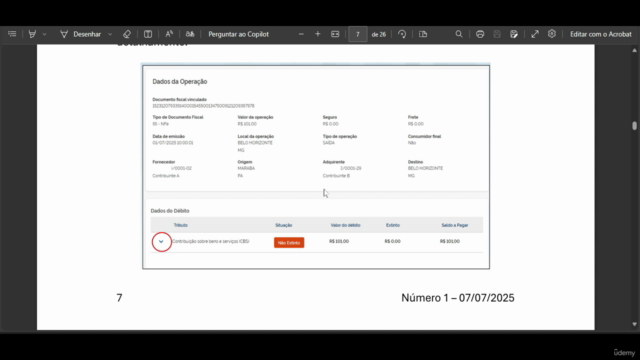
Task: Click the page number field showing 7
Action: pyautogui.click(x=358, y=34)
